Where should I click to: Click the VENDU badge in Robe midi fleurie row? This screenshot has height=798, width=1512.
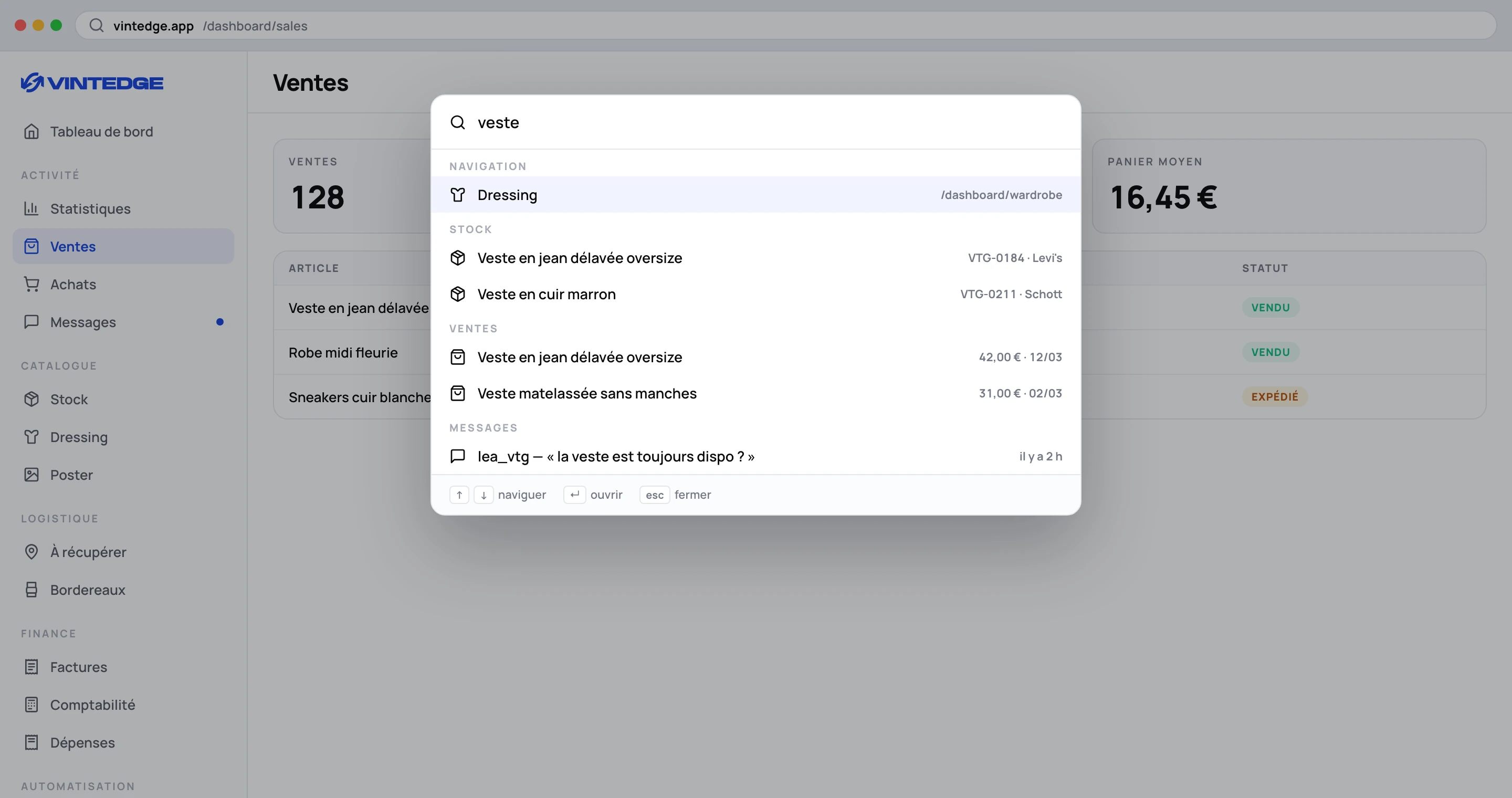click(1270, 352)
